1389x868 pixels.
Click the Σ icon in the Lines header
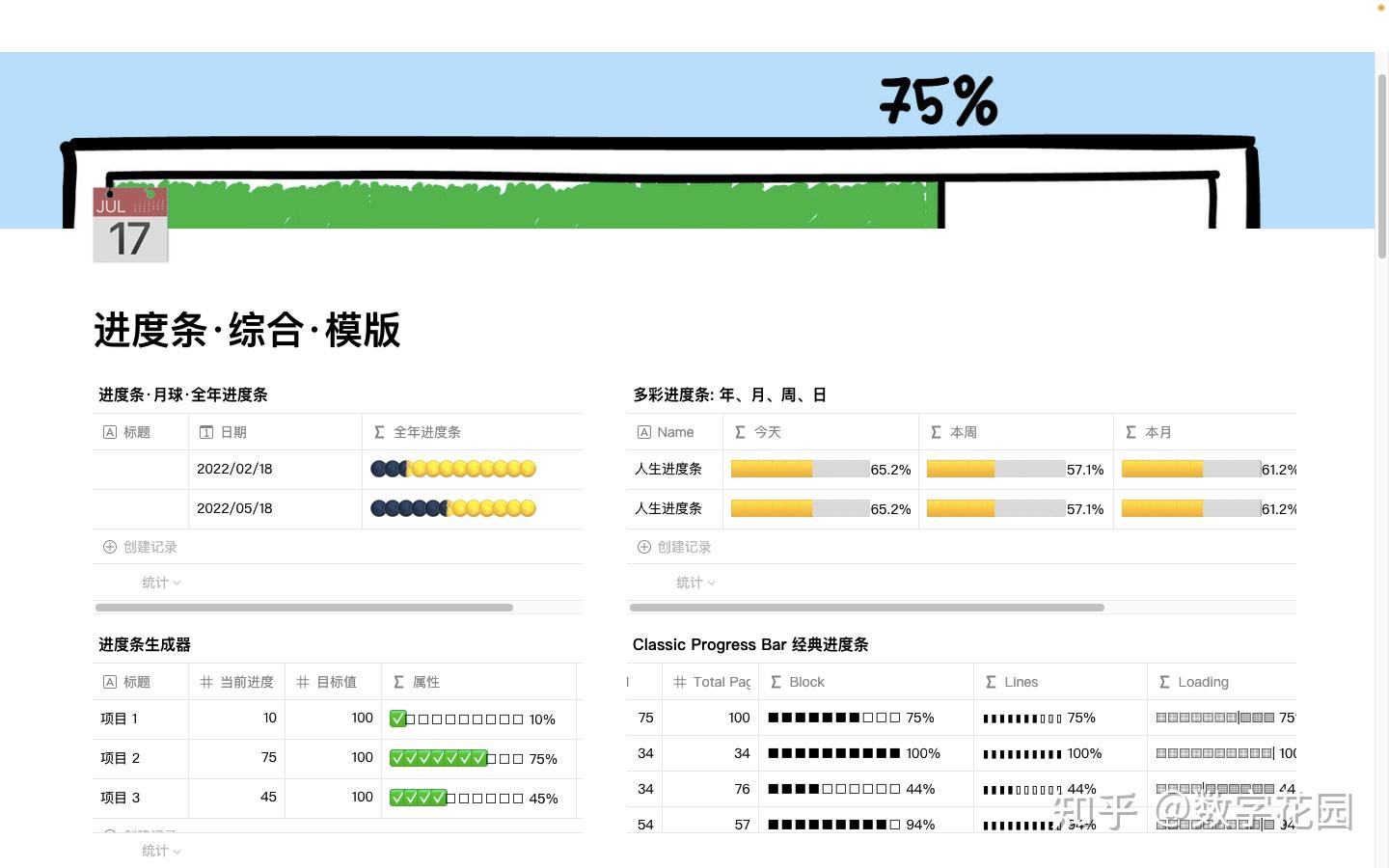click(x=990, y=682)
